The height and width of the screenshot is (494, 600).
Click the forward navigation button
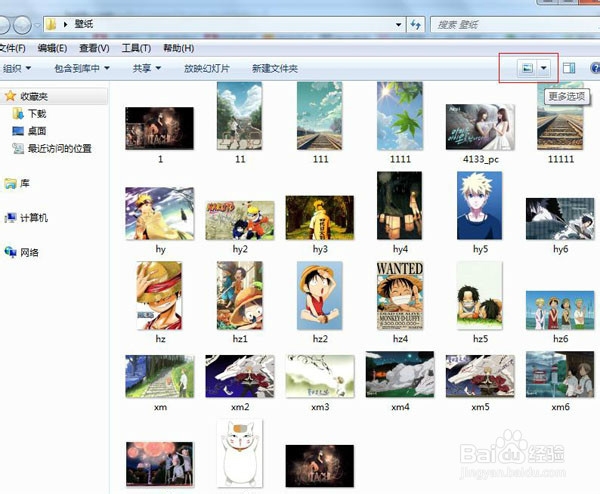click(x=22, y=25)
